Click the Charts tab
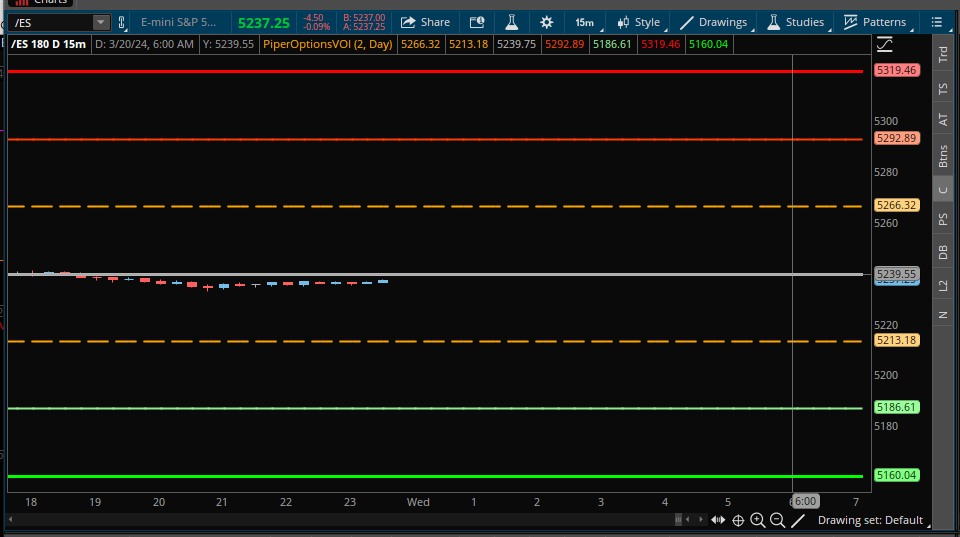The height and width of the screenshot is (537, 960). pos(41,2)
